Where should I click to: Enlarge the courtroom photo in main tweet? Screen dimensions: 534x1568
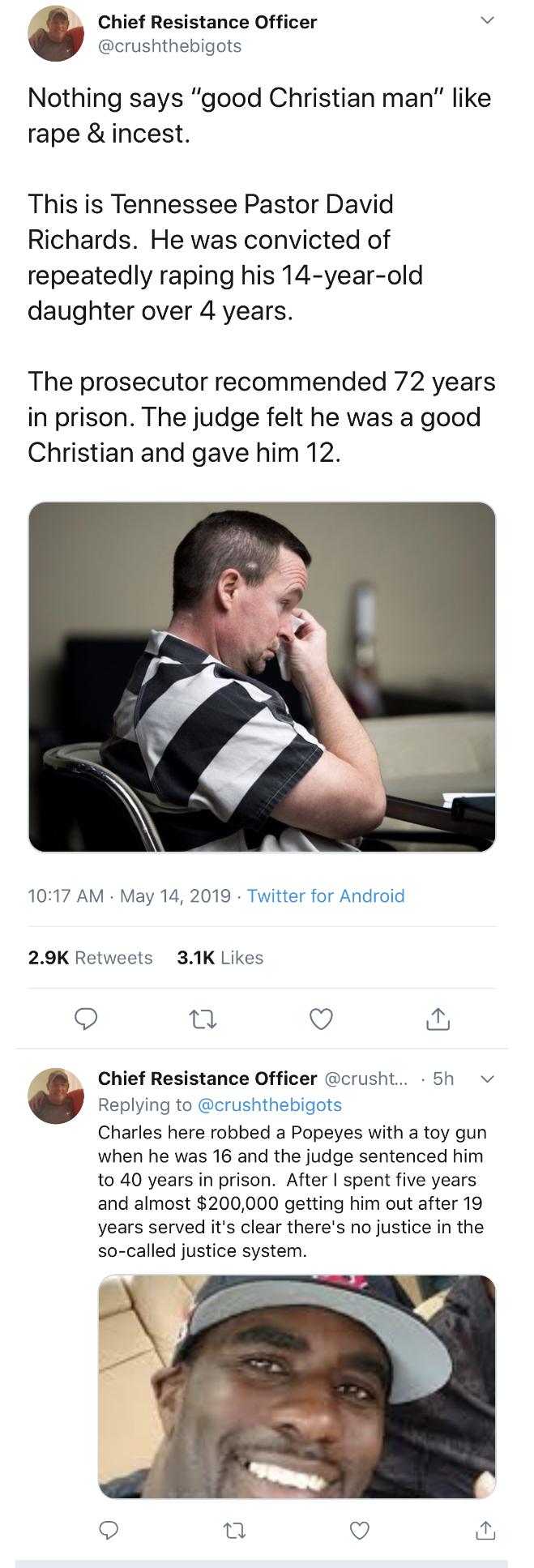click(262, 677)
